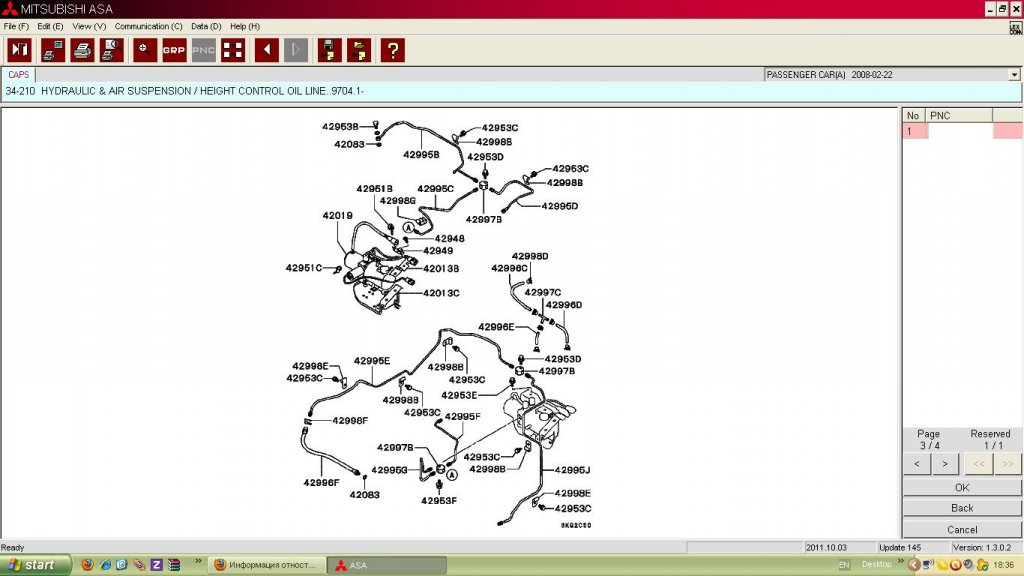Click the greyed forward arrow toolbar icon
This screenshot has height=576, width=1024.
pos(296,50)
